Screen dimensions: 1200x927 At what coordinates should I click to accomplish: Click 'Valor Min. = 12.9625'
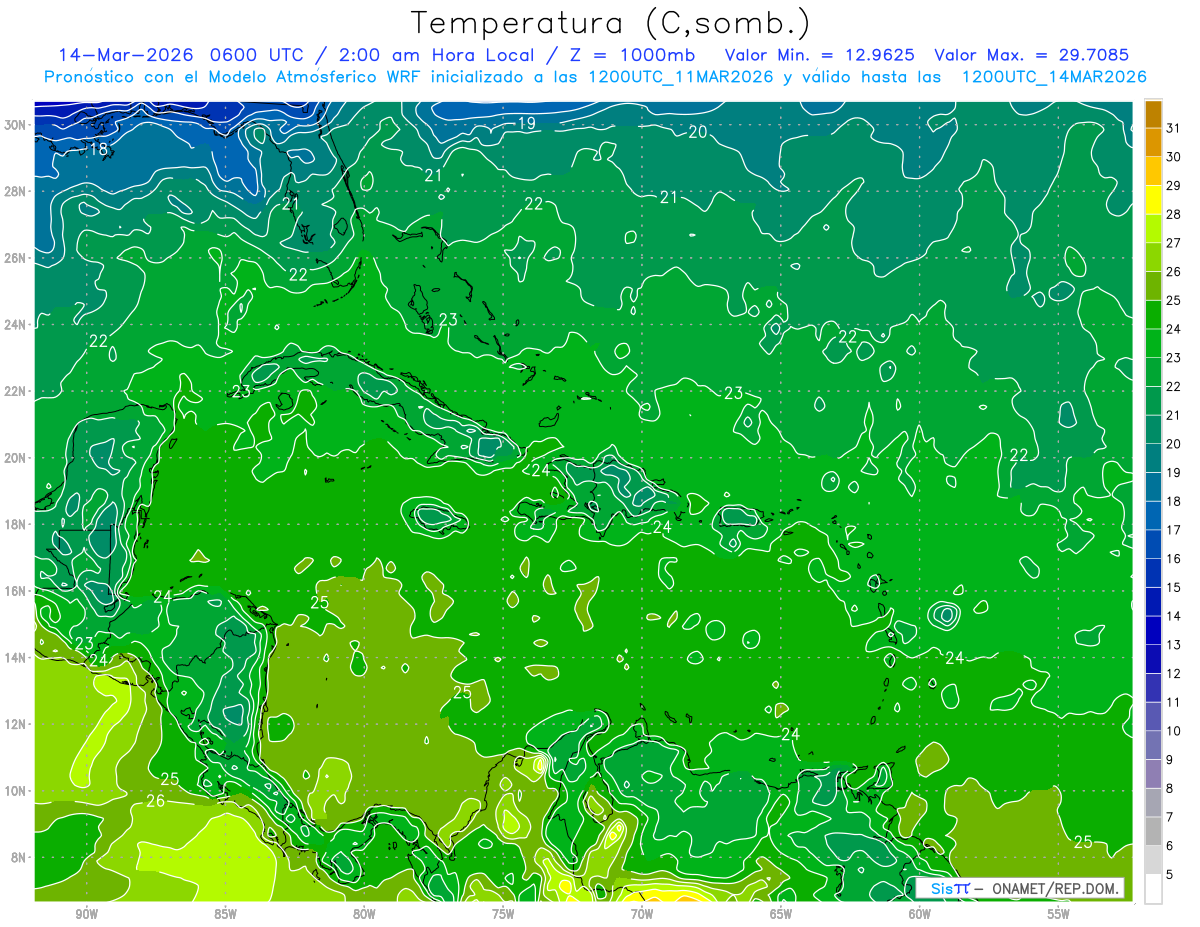point(819,55)
